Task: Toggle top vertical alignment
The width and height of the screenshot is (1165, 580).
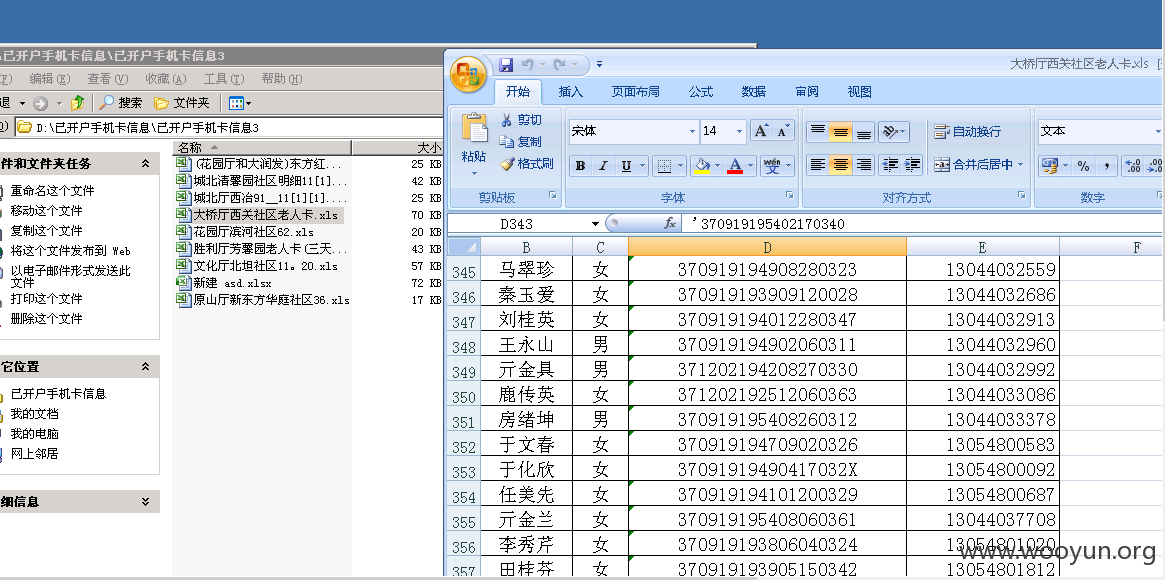Action: click(817, 131)
